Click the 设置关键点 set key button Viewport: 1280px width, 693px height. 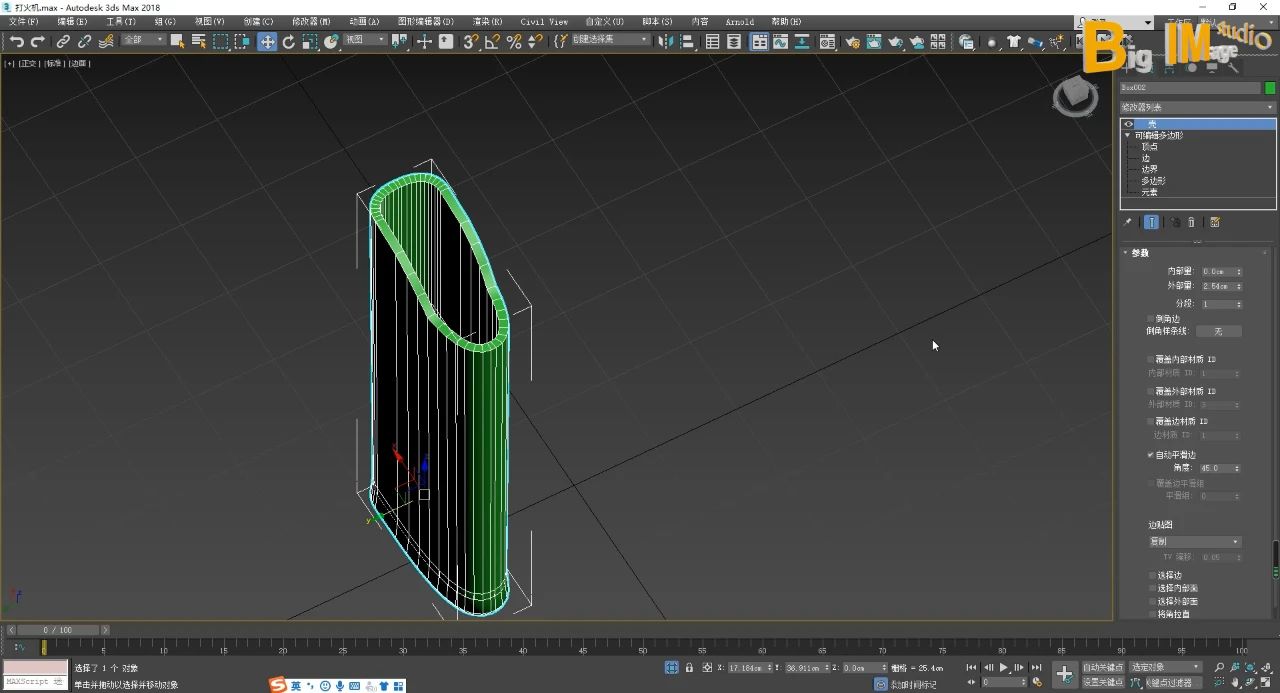point(1102,682)
